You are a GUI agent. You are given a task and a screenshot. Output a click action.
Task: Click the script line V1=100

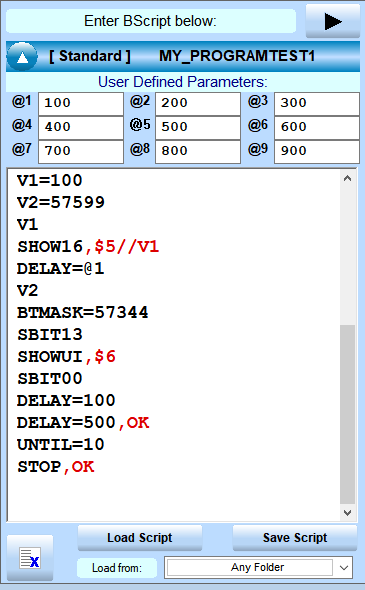50,181
